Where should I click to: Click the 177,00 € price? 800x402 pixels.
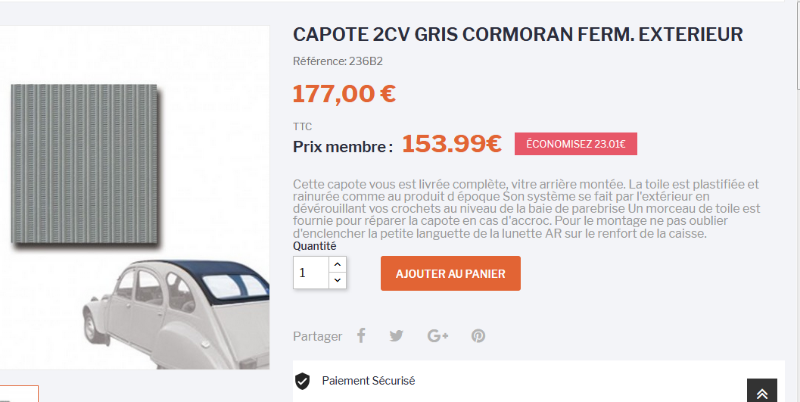[344, 94]
